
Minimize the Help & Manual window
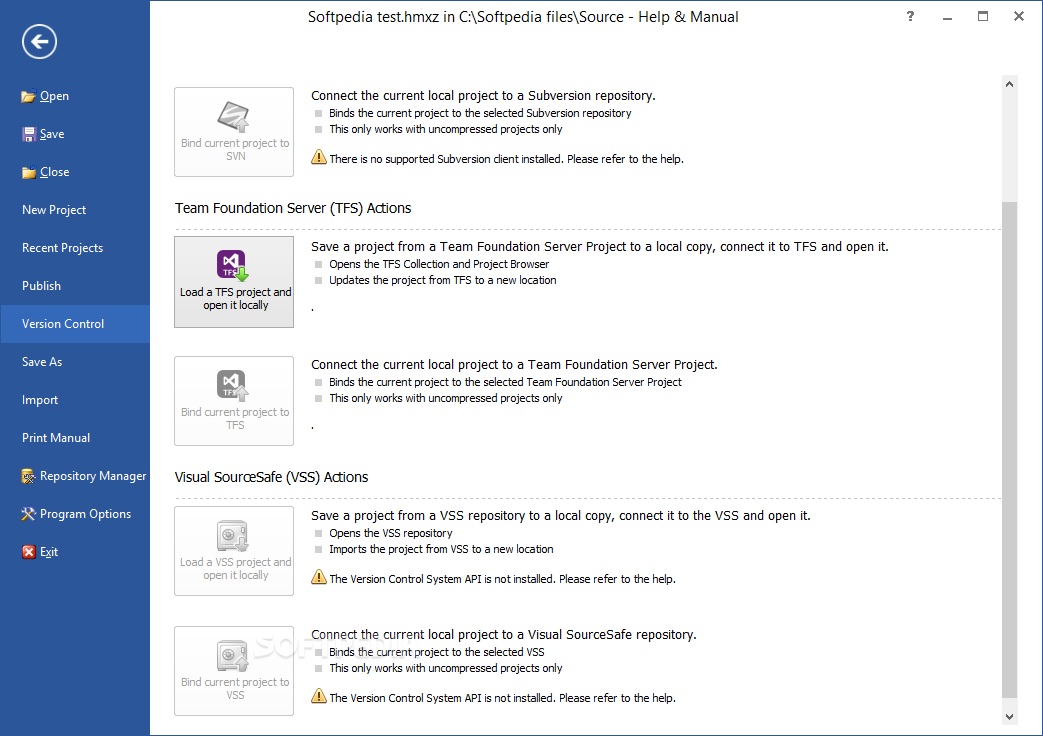coord(947,17)
